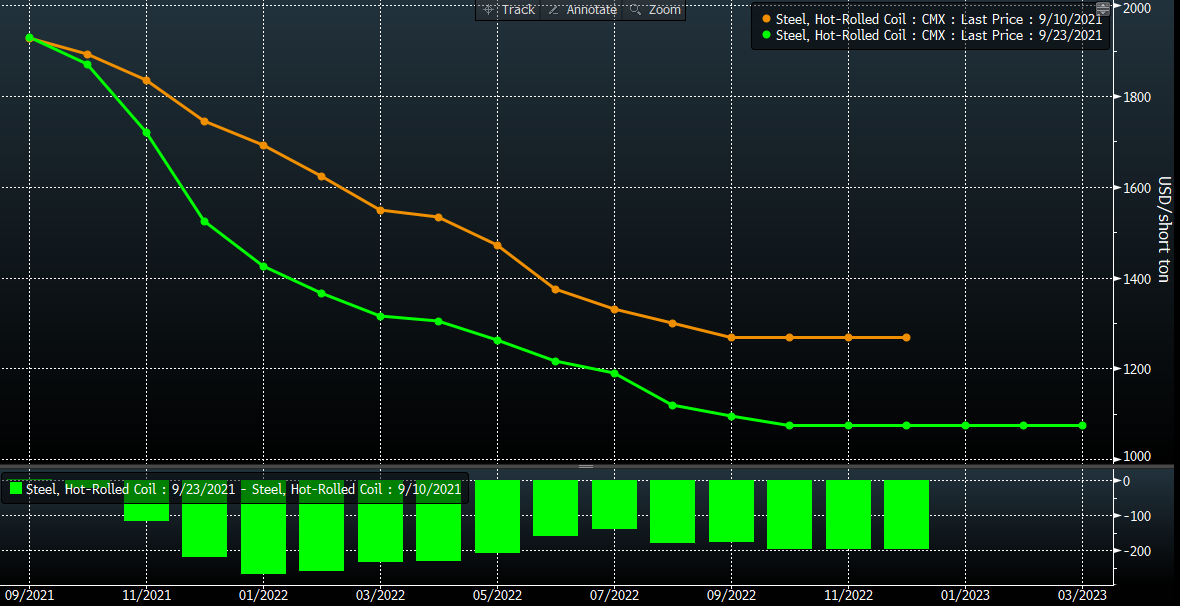Select the Zoom magnifier tool

click(x=636, y=10)
